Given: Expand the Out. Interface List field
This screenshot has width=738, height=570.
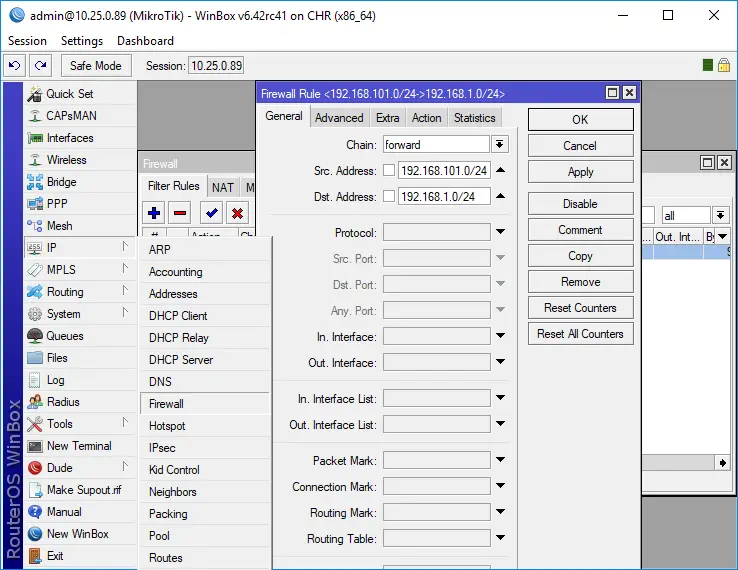Looking at the screenshot, I should (500, 424).
